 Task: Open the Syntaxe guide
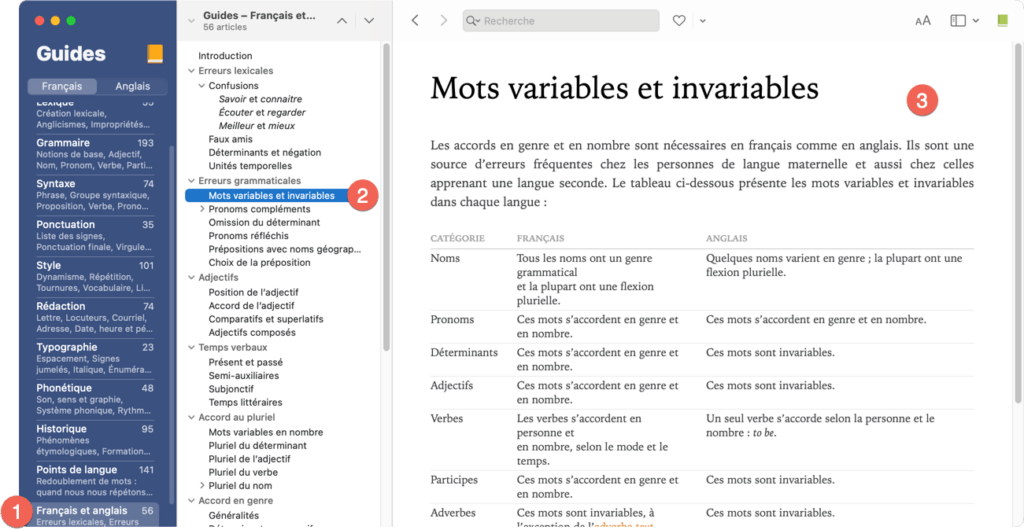[x=95, y=195]
